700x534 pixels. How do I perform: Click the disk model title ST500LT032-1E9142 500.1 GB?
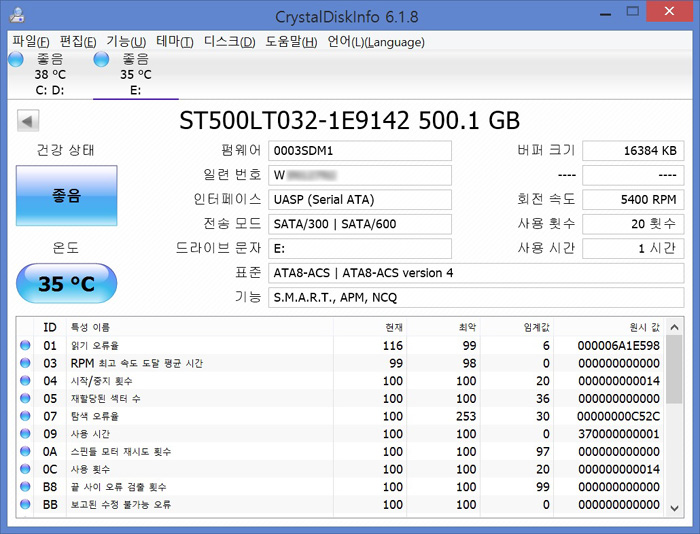(x=350, y=120)
